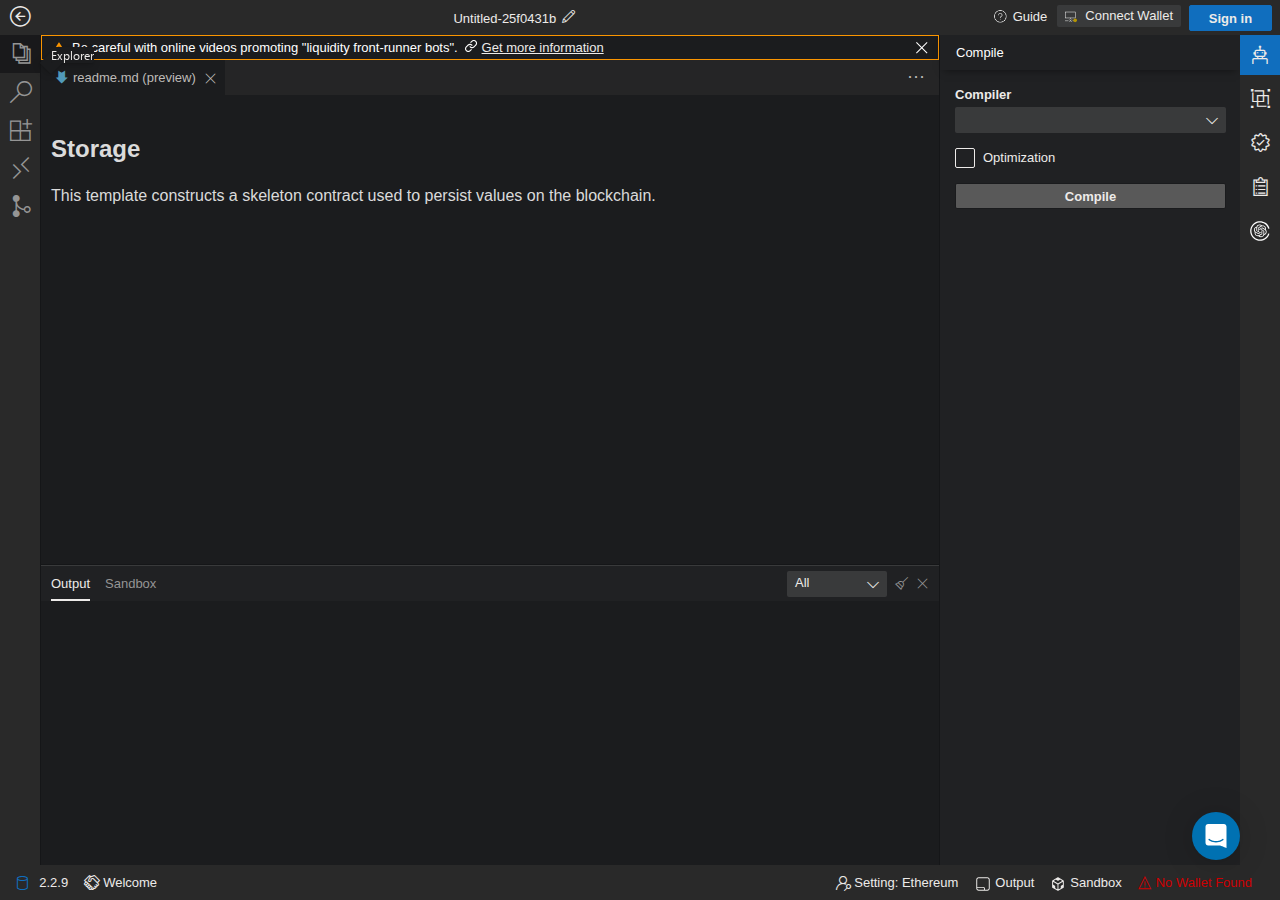Open the Explorer files icon

click(x=20, y=53)
